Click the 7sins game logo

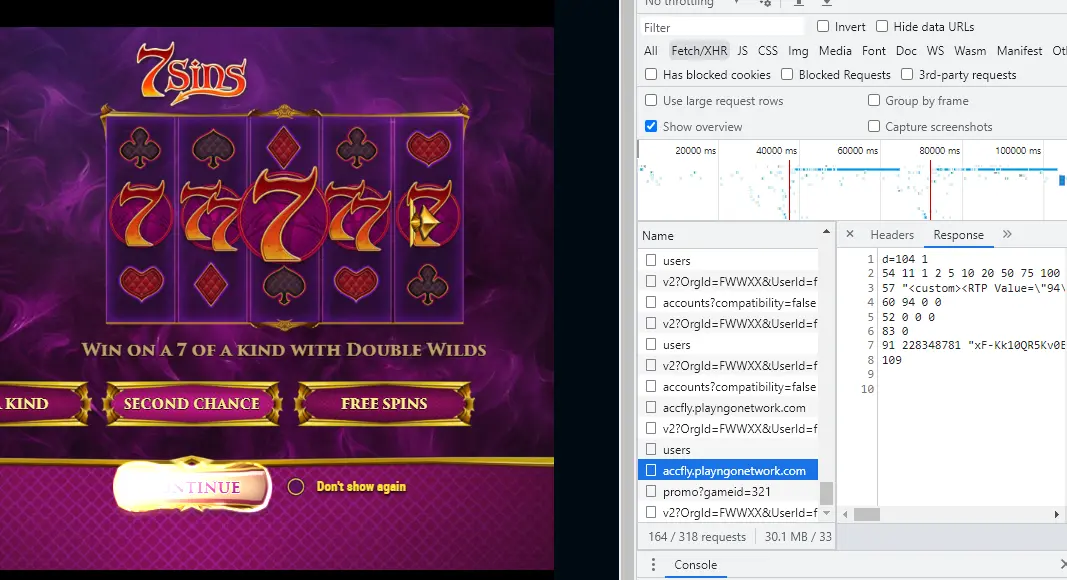click(x=191, y=73)
